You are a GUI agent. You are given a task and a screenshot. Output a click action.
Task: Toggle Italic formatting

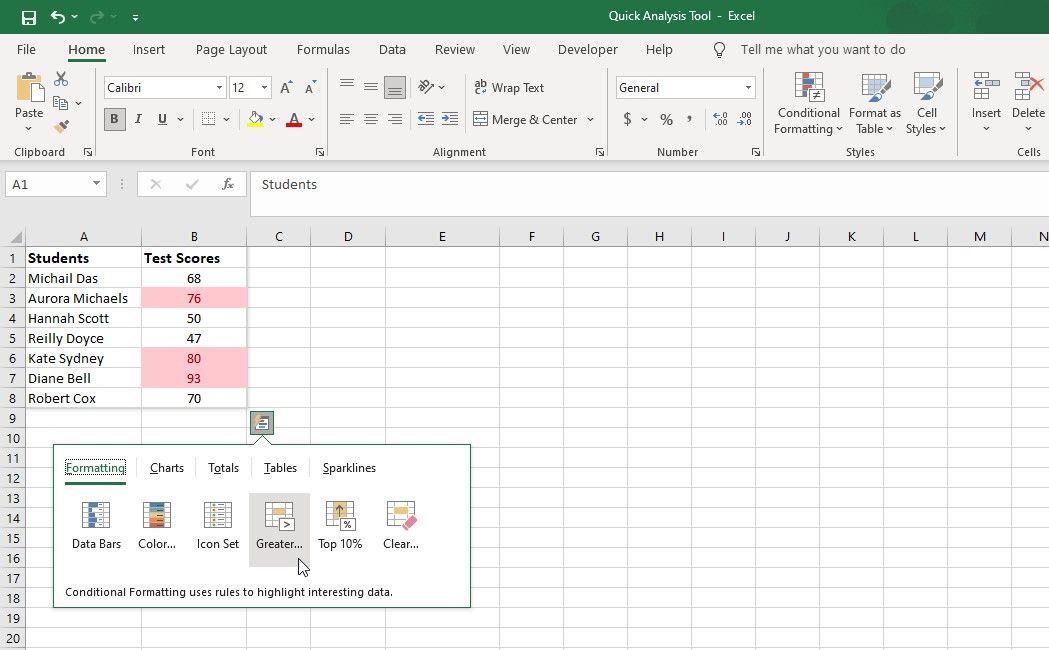138,119
